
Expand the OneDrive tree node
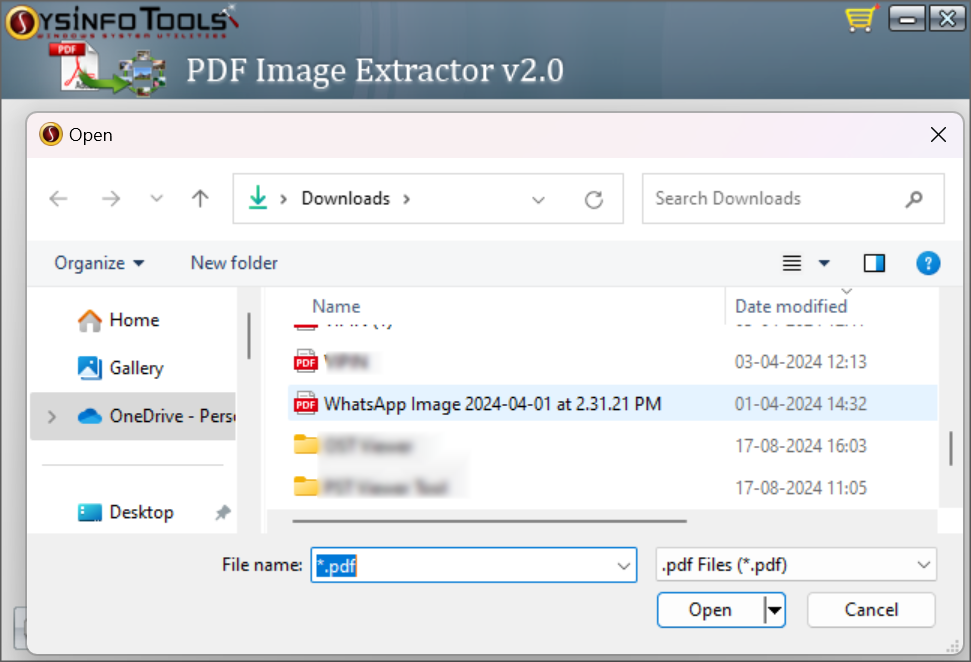[52, 417]
